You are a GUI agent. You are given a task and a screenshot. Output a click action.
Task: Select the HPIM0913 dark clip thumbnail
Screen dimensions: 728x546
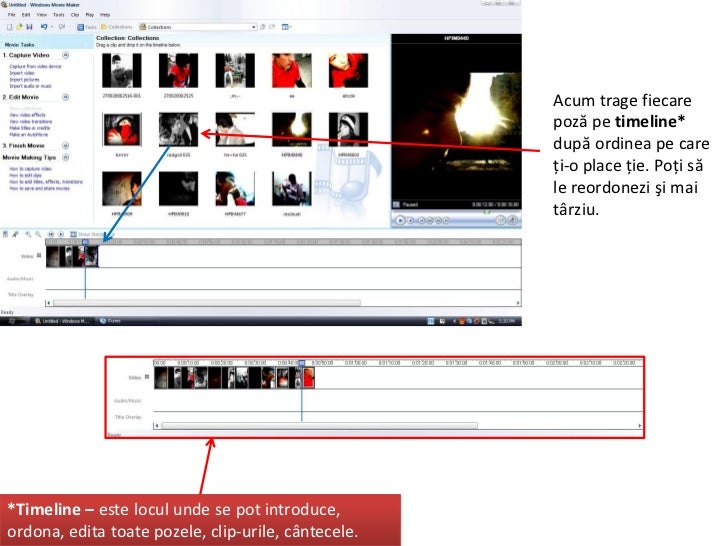point(178,188)
